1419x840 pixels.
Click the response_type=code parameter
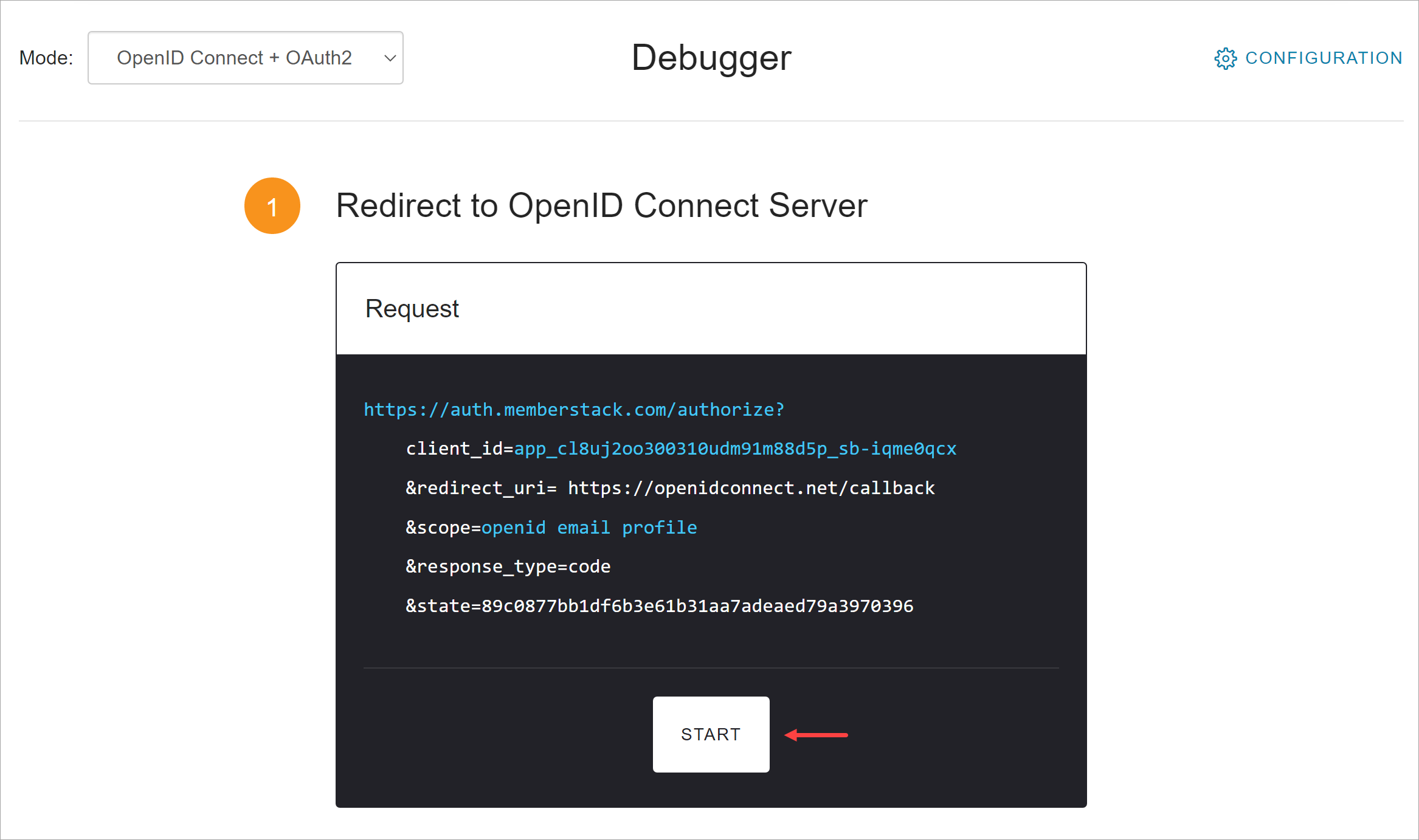click(x=508, y=566)
